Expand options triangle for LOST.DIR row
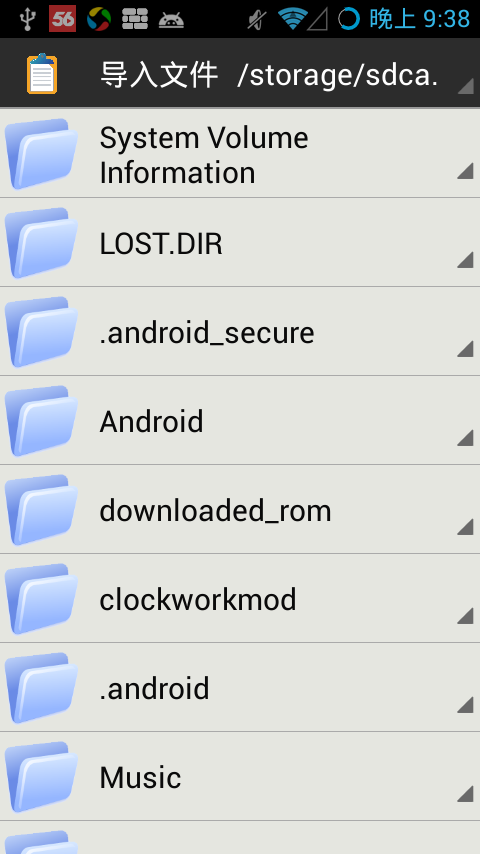This screenshot has width=480, height=854. [465, 259]
